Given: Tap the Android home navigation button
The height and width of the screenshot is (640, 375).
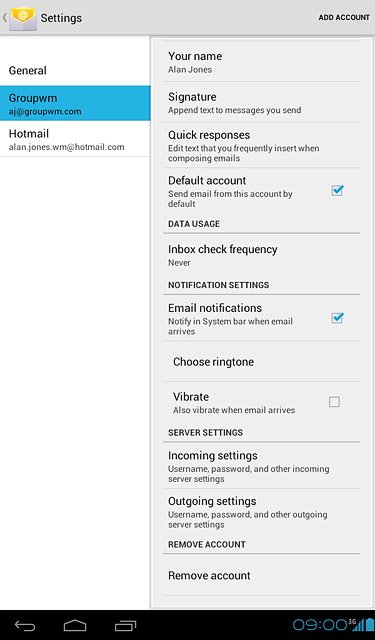Looking at the screenshot, I should point(75,625).
